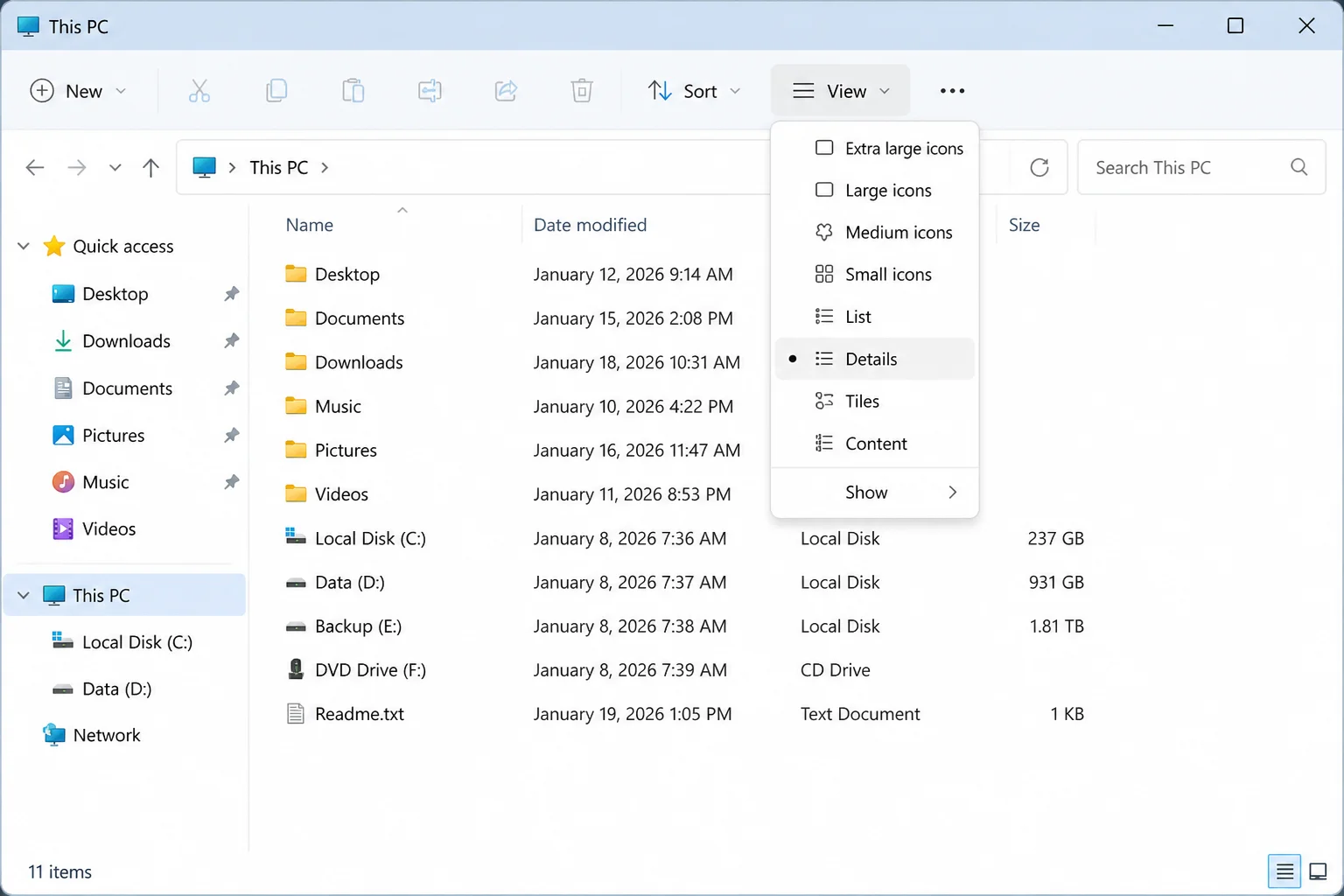Click the "Text Document" type cell
Viewport: 1344px width, 896px height.
pyautogui.click(x=860, y=714)
